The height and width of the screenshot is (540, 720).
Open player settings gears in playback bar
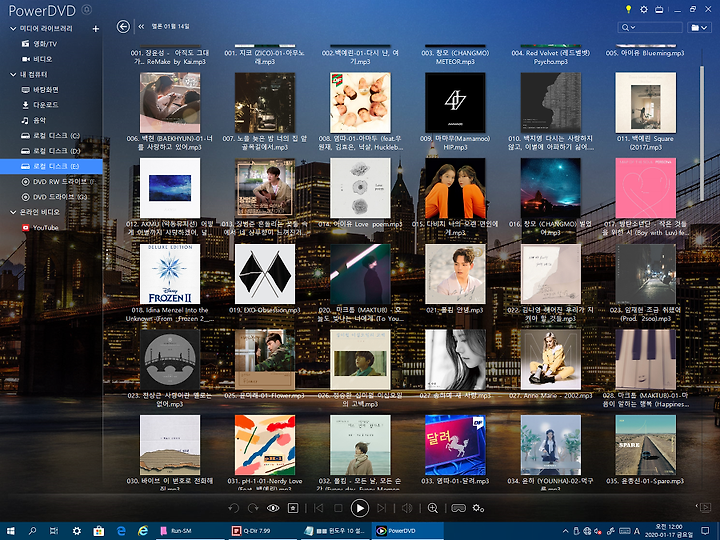coord(478,508)
